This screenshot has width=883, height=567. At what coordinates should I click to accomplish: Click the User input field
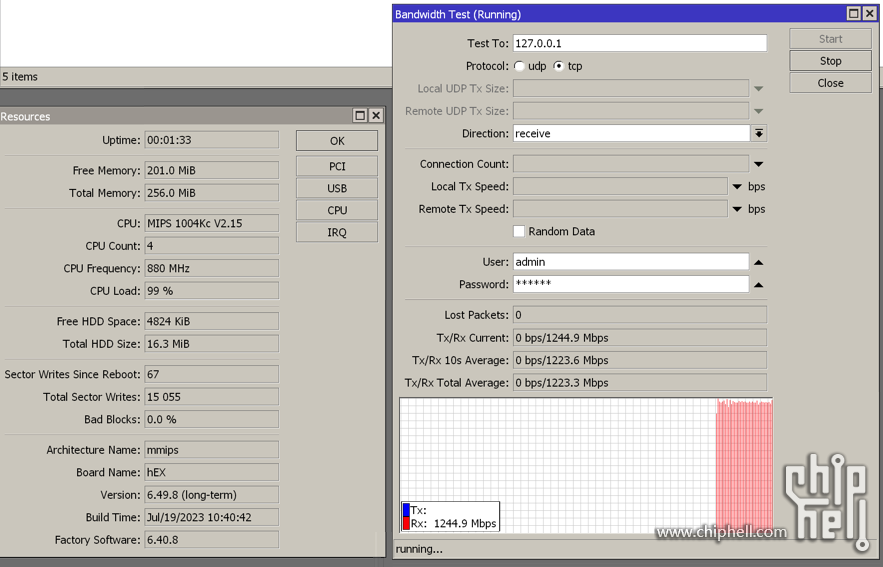(631, 262)
